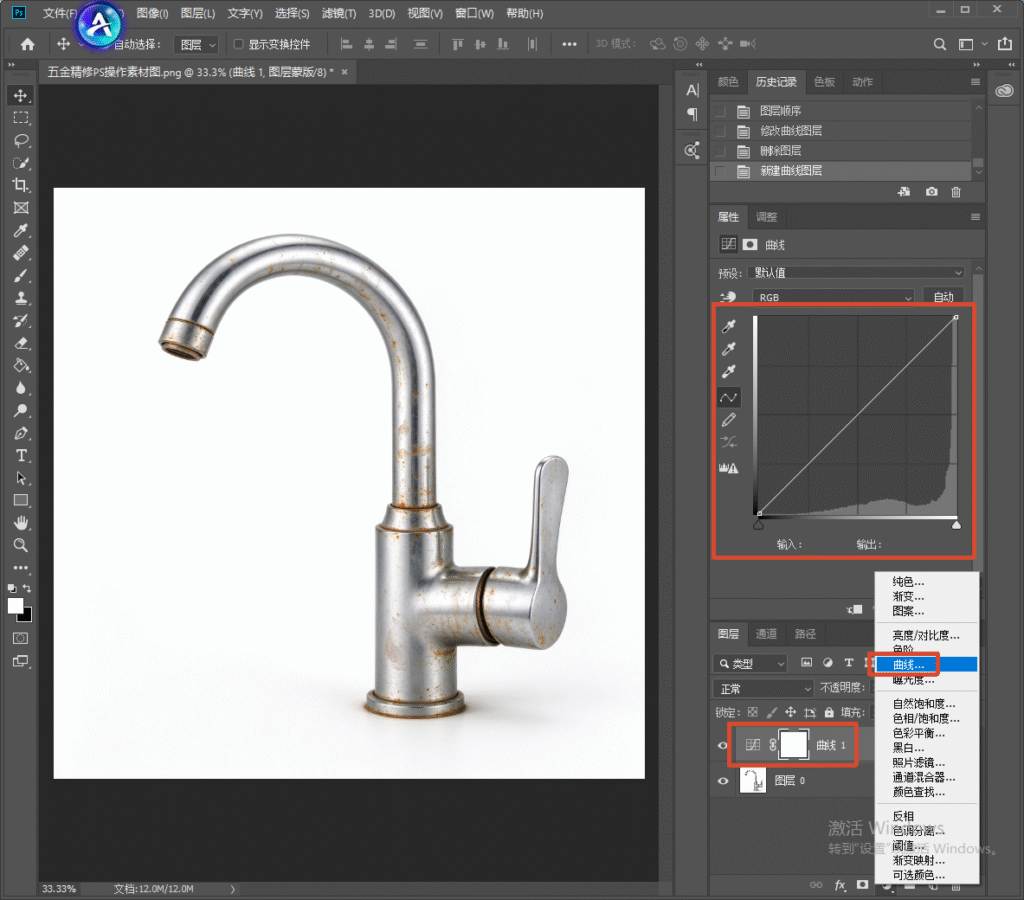Open the layer blend mode 正常 dropdown
Image resolution: width=1024 pixels, height=900 pixels.
coord(763,688)
